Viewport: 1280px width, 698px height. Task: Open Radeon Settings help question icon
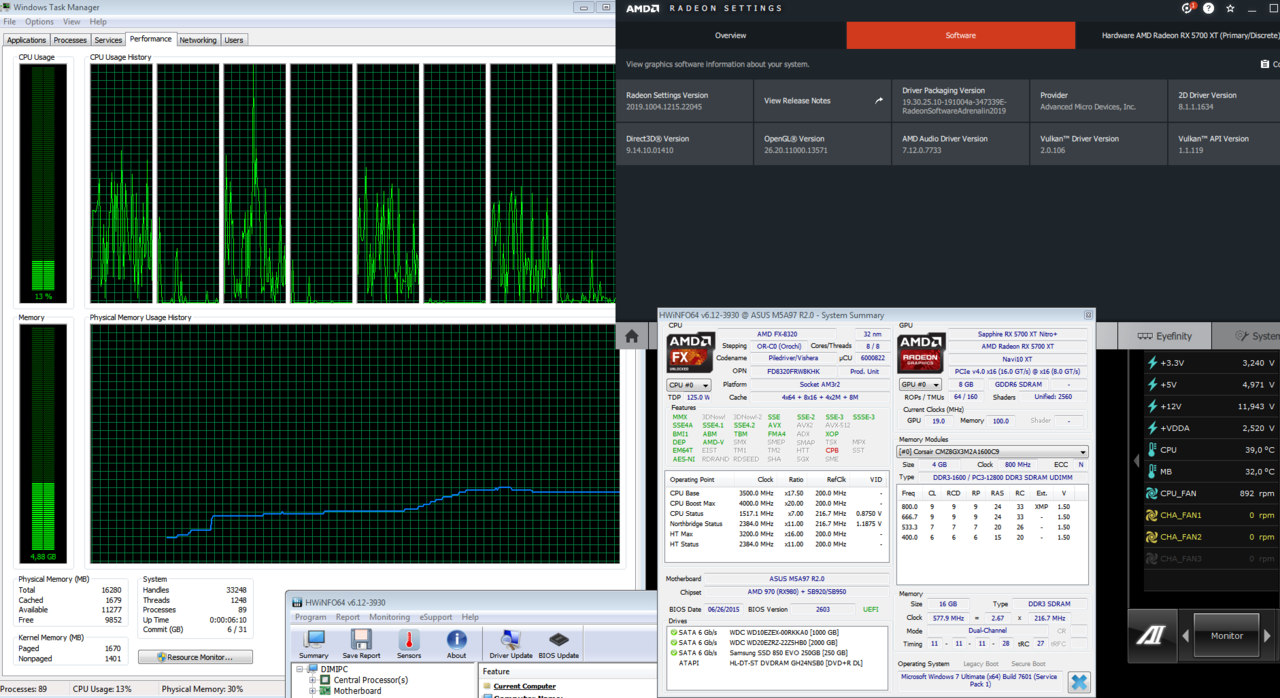(1209, 8)
